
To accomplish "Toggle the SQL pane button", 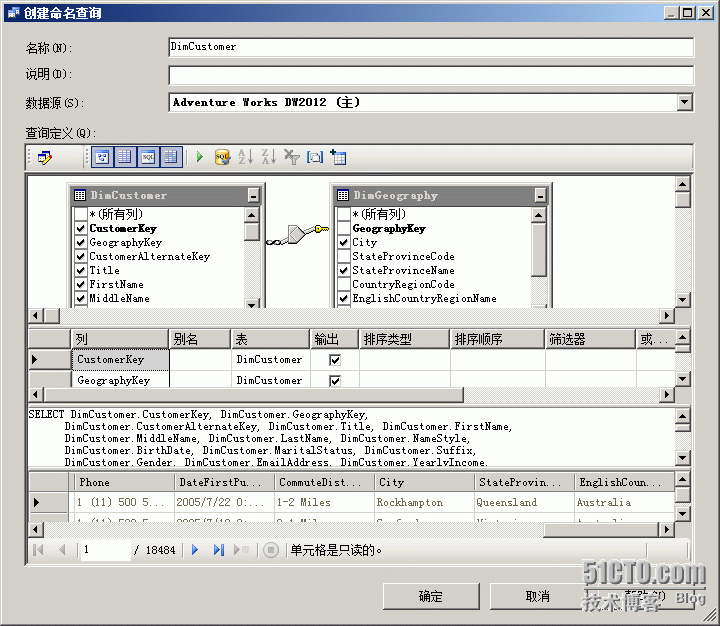I will [x=148, y=158].
